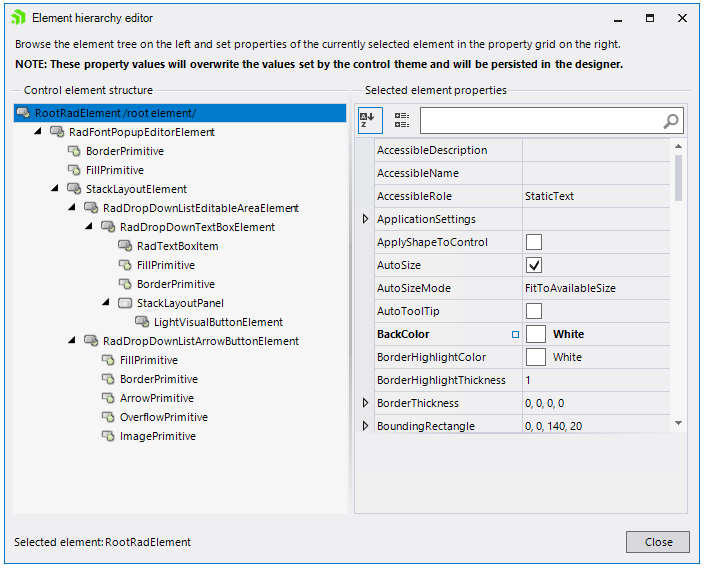Viewport: 705px width, 569px height.
Task: Collapse the StackLayoutElement tree node
Action: (55, 188)
